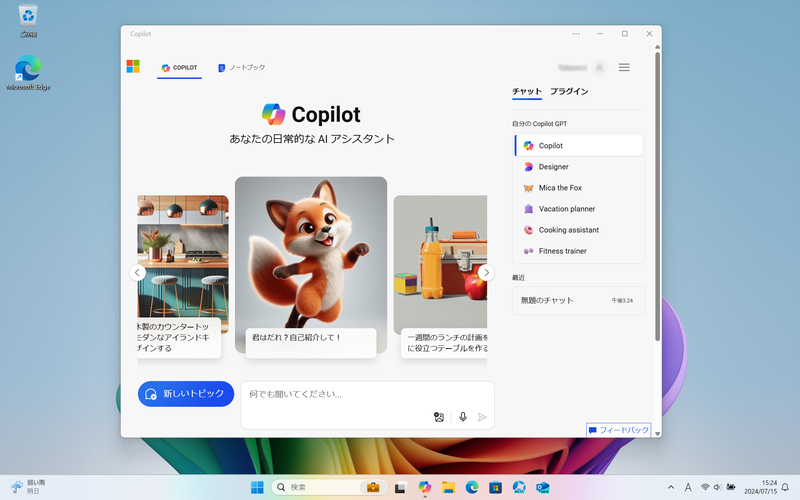
Task: Start a 新しいトピック
Action: tap(186, 394)
